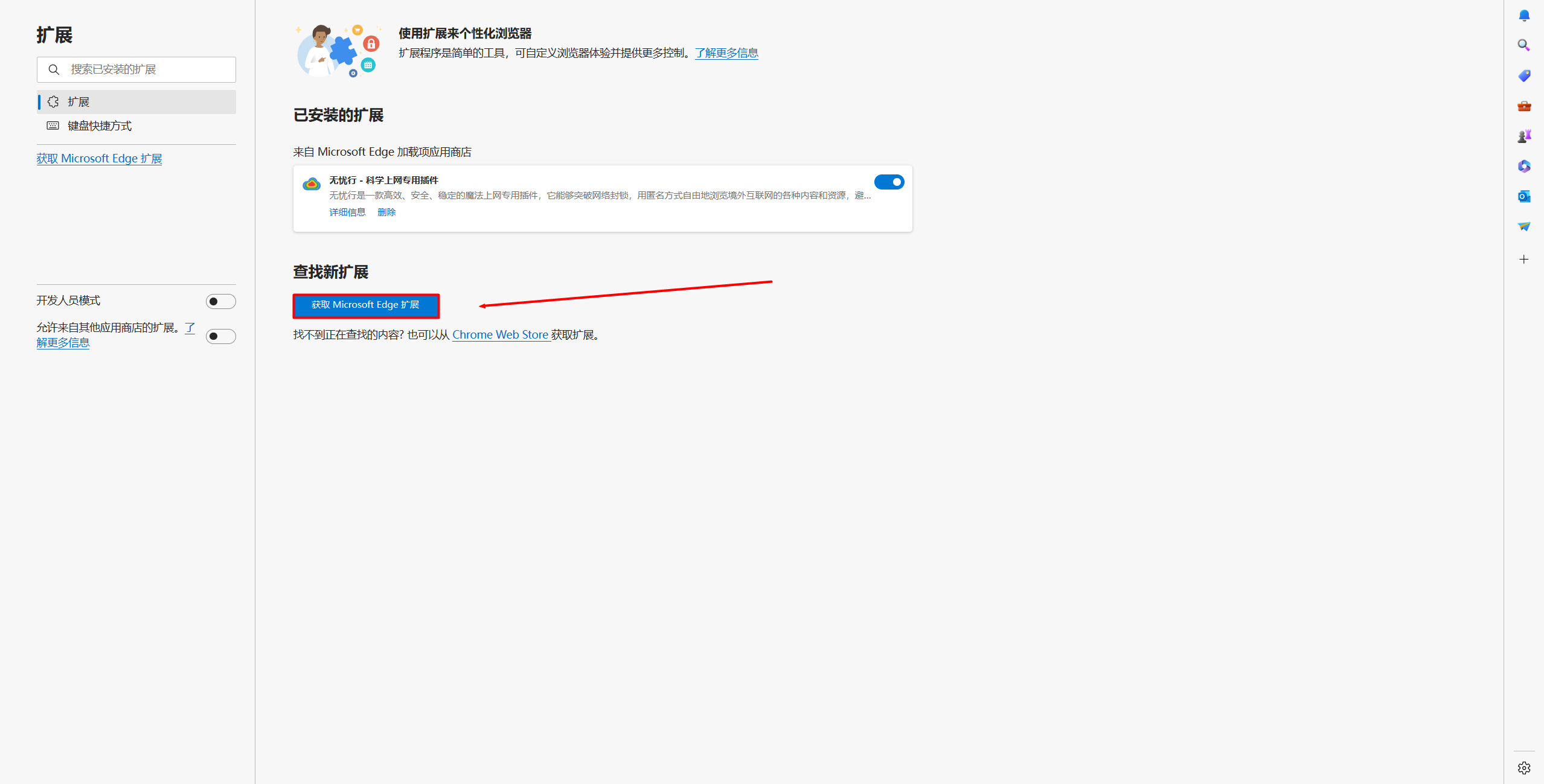Open the Games chess-piece icon in sidebar
The height and width of the screenshot is (784, 1544).
point(1523,136)
